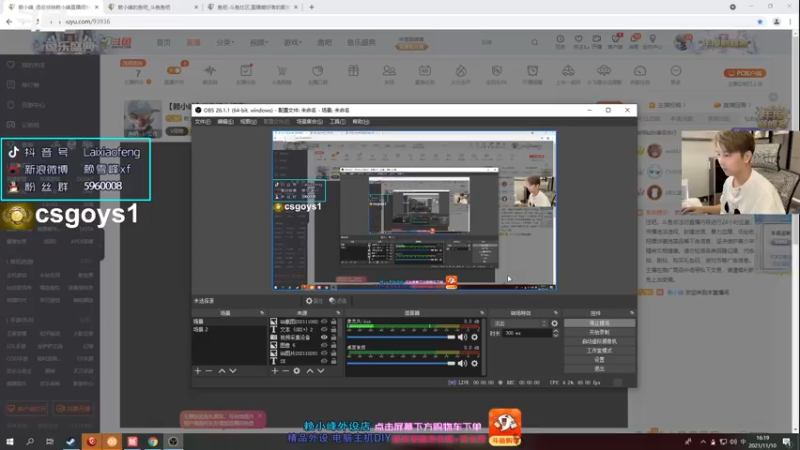Open the 淡出 scene transition dropdown
Viewport: 800px width, 450px height.
pyautogui.click(x=519, y=323)
